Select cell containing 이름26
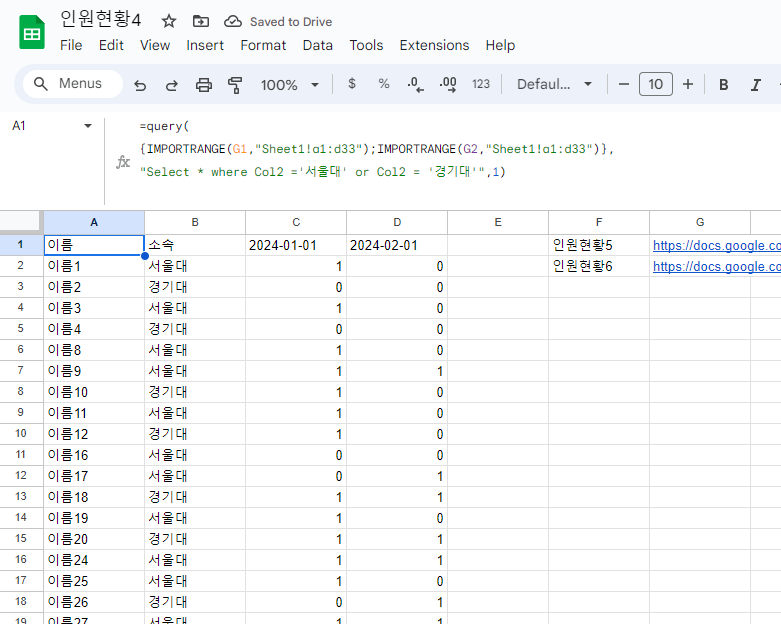The width and height of the screenshot is (781, 624). tap(94, 602)
